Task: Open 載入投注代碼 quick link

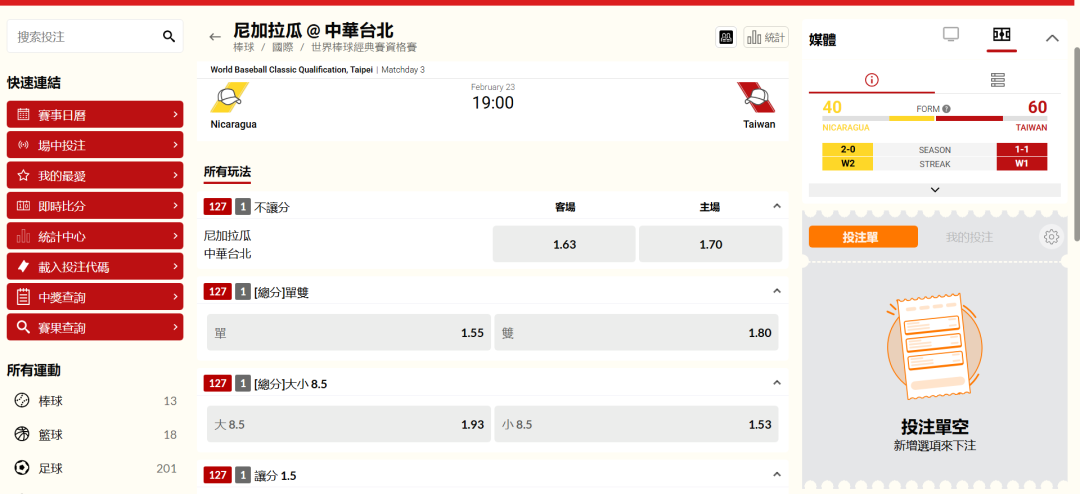Action: tap(95, 267)
